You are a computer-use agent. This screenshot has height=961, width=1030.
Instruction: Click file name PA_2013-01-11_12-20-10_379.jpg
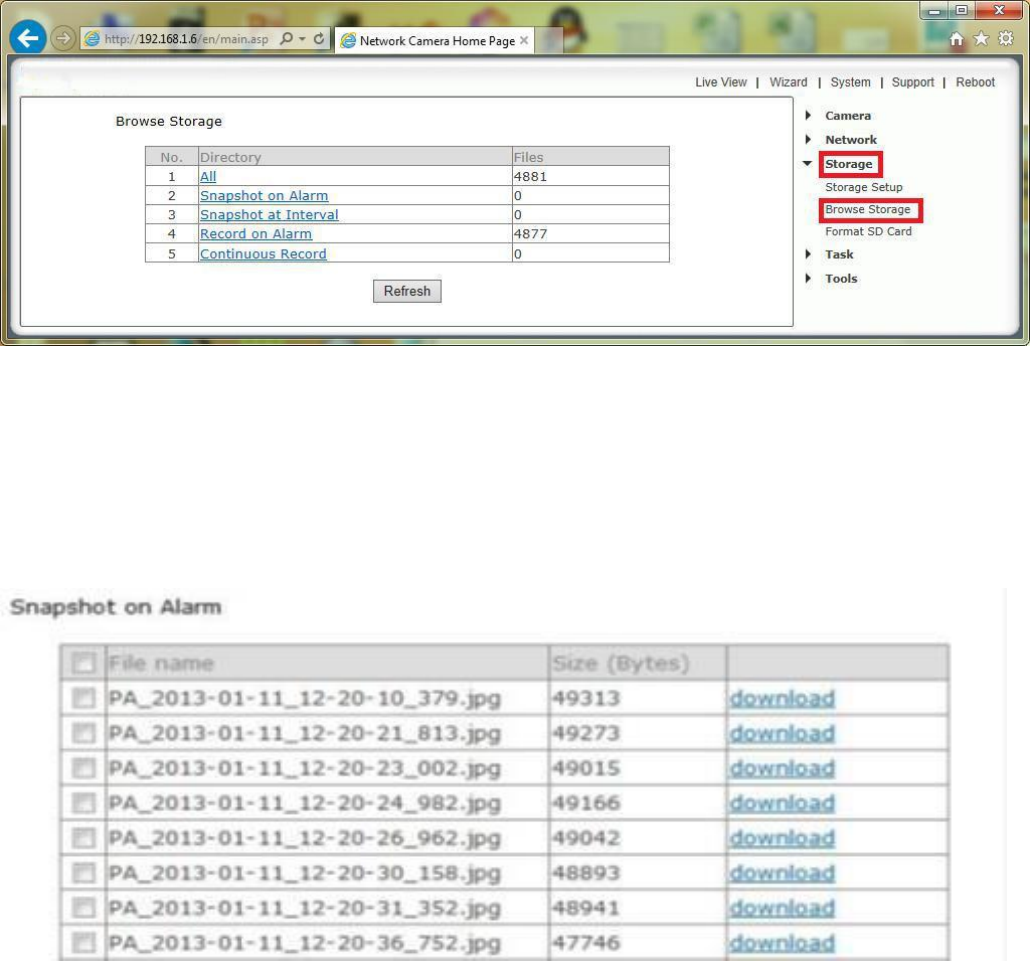pyautogui.click(x=305, y=698)
